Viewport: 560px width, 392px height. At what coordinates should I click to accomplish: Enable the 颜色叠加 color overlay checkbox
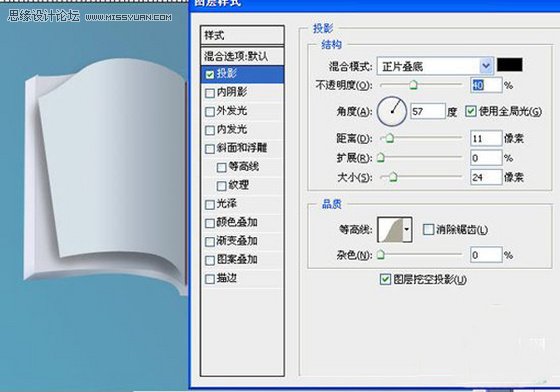coord(210,223)
